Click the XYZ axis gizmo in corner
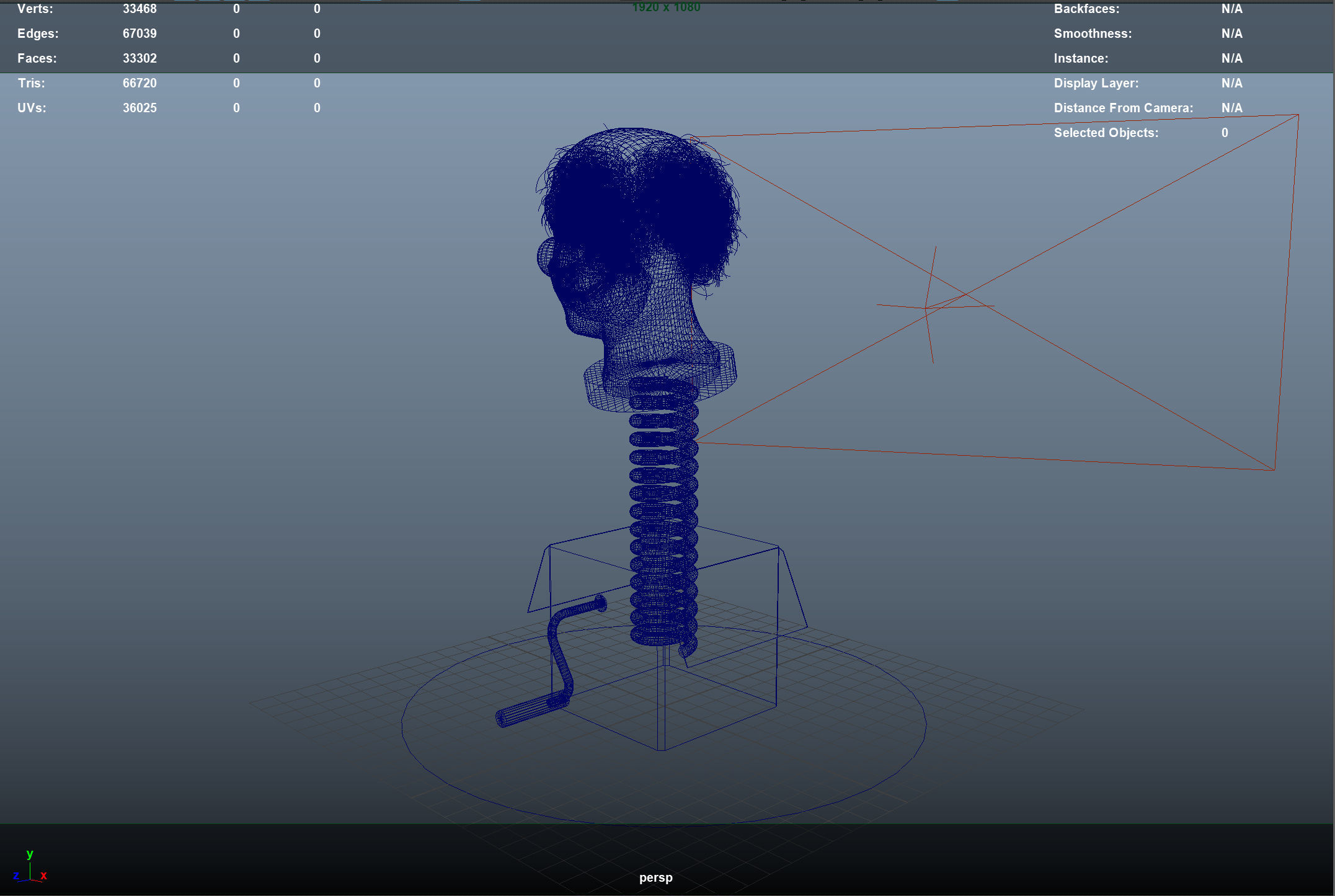Screen dimensions: 1335x896 (29, 868)
